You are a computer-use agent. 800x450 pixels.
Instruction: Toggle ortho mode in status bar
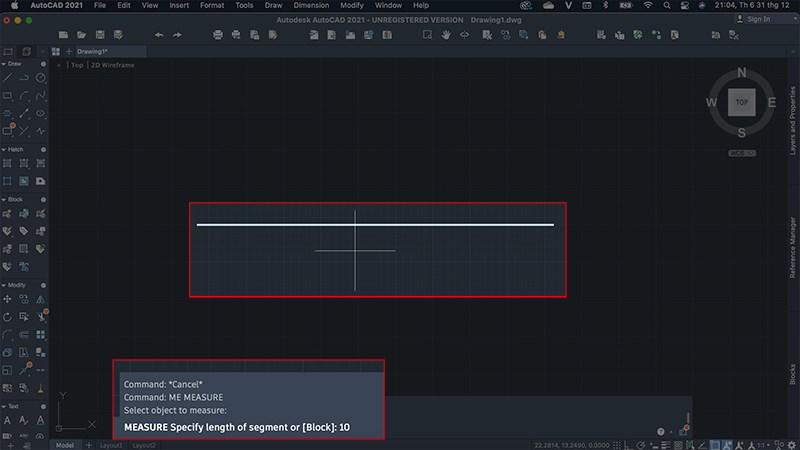(629, 445)
